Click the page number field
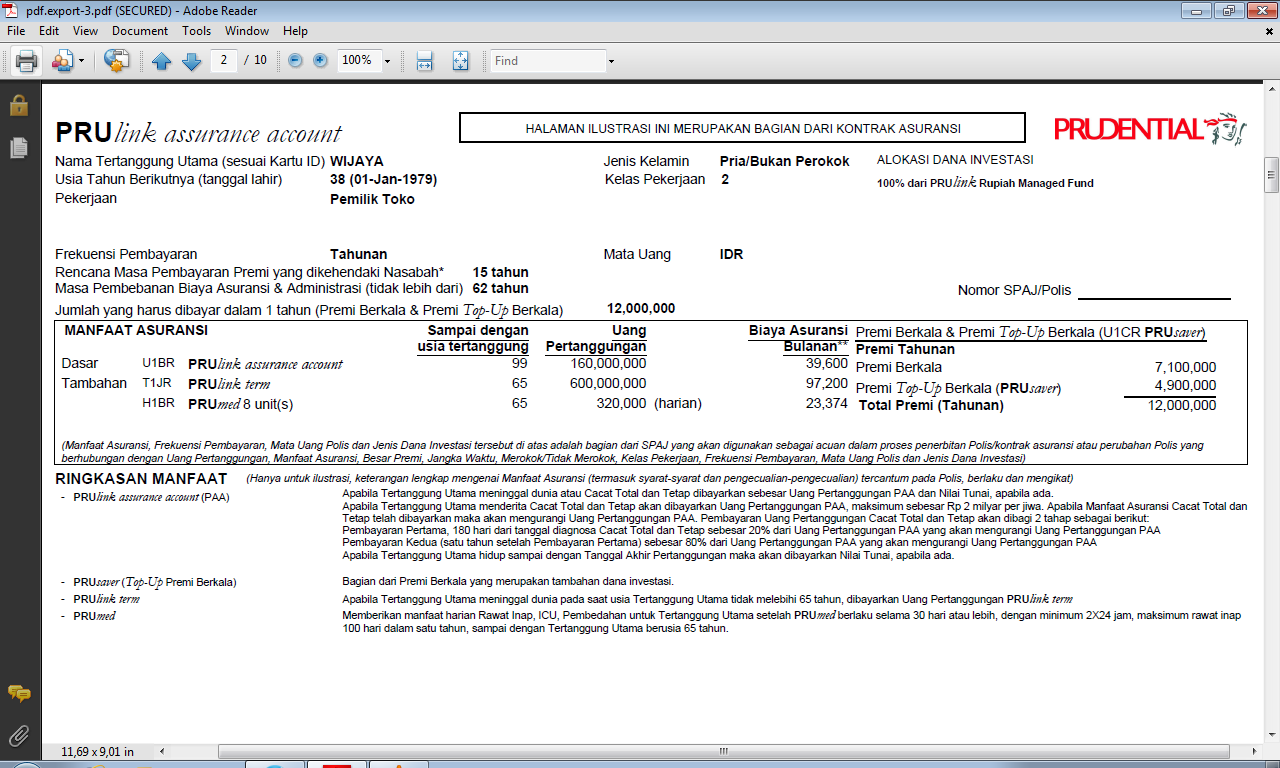 coord(223,60)
